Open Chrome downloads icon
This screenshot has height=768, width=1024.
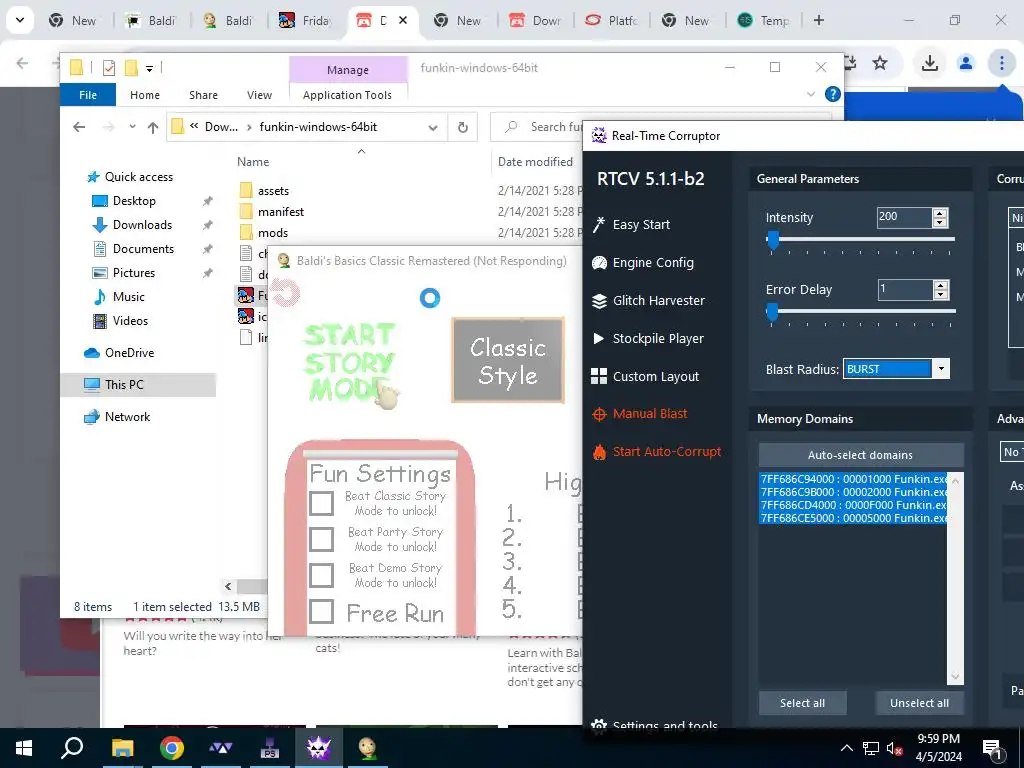pyautogui.click(x=929, y=63)
